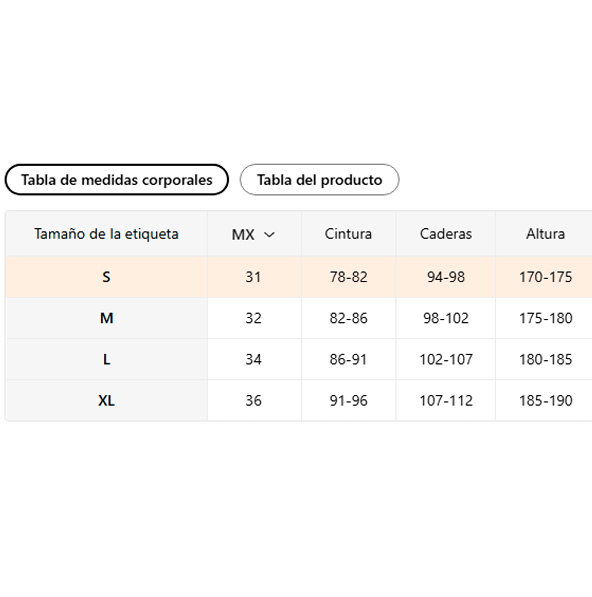This screenshot has width=592, height=597.
Task: Open the Tabla del producto tab
Action: pyautogui.click(x=319, y=180)
